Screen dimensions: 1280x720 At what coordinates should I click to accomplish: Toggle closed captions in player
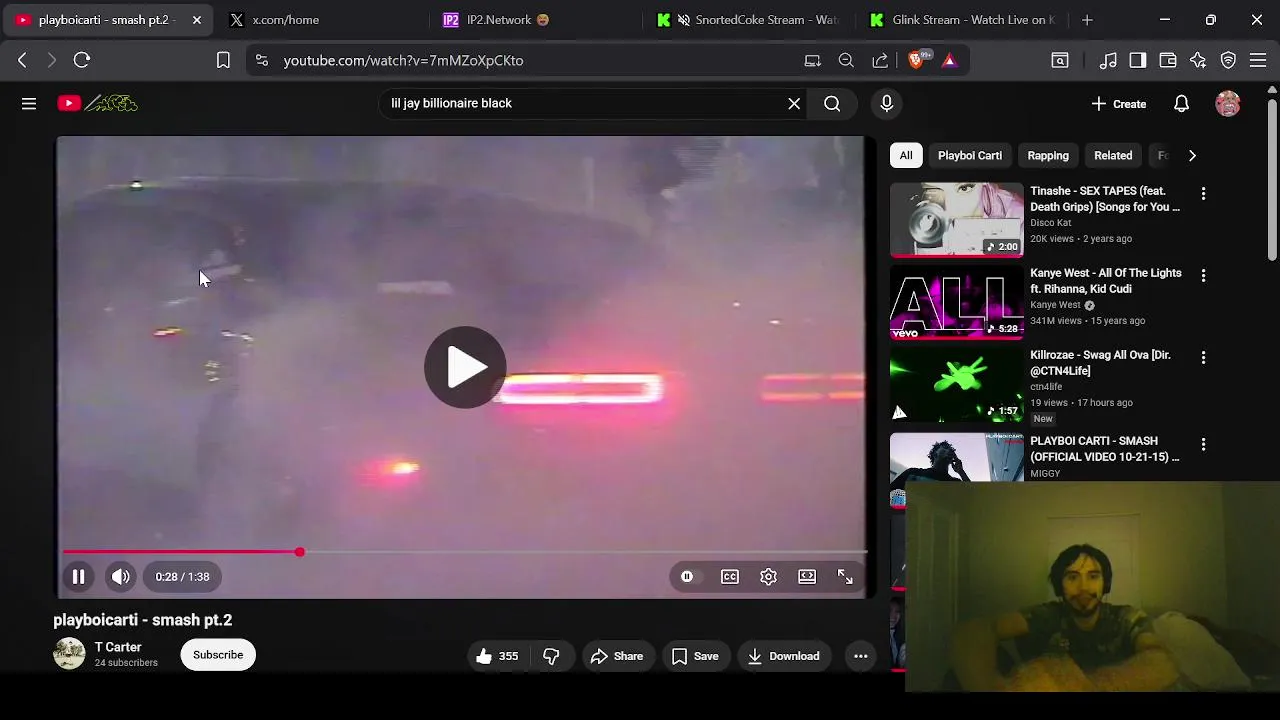(x=730, y=576)
